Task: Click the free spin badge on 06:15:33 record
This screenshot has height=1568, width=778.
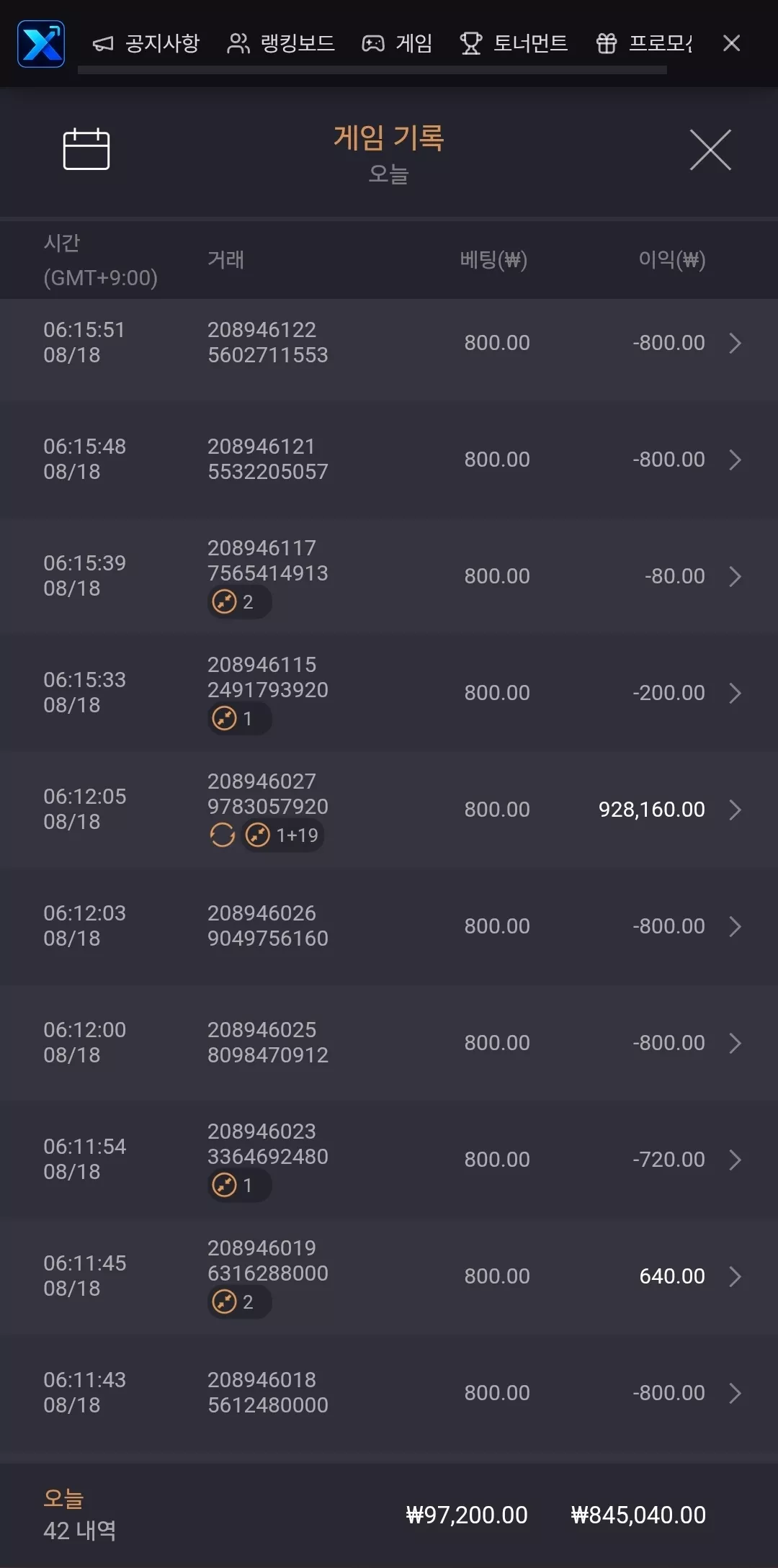Action: 240,718
